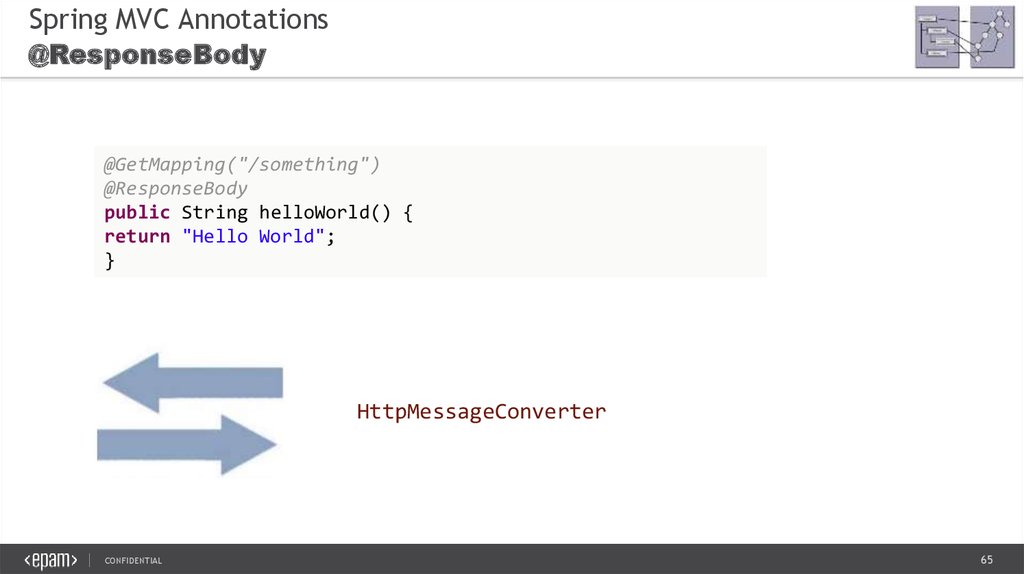Click the right-pointing blue arrow
This screenshot has height=574, width=1024.
(186, 444)
